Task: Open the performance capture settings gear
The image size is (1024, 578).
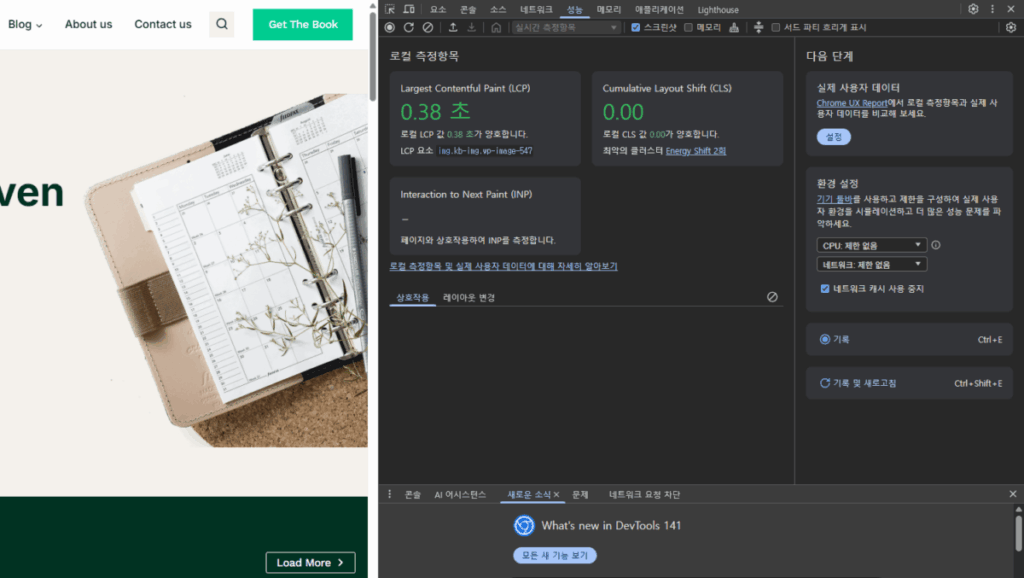Action: pyautogui.click(x=1010, y=27)
